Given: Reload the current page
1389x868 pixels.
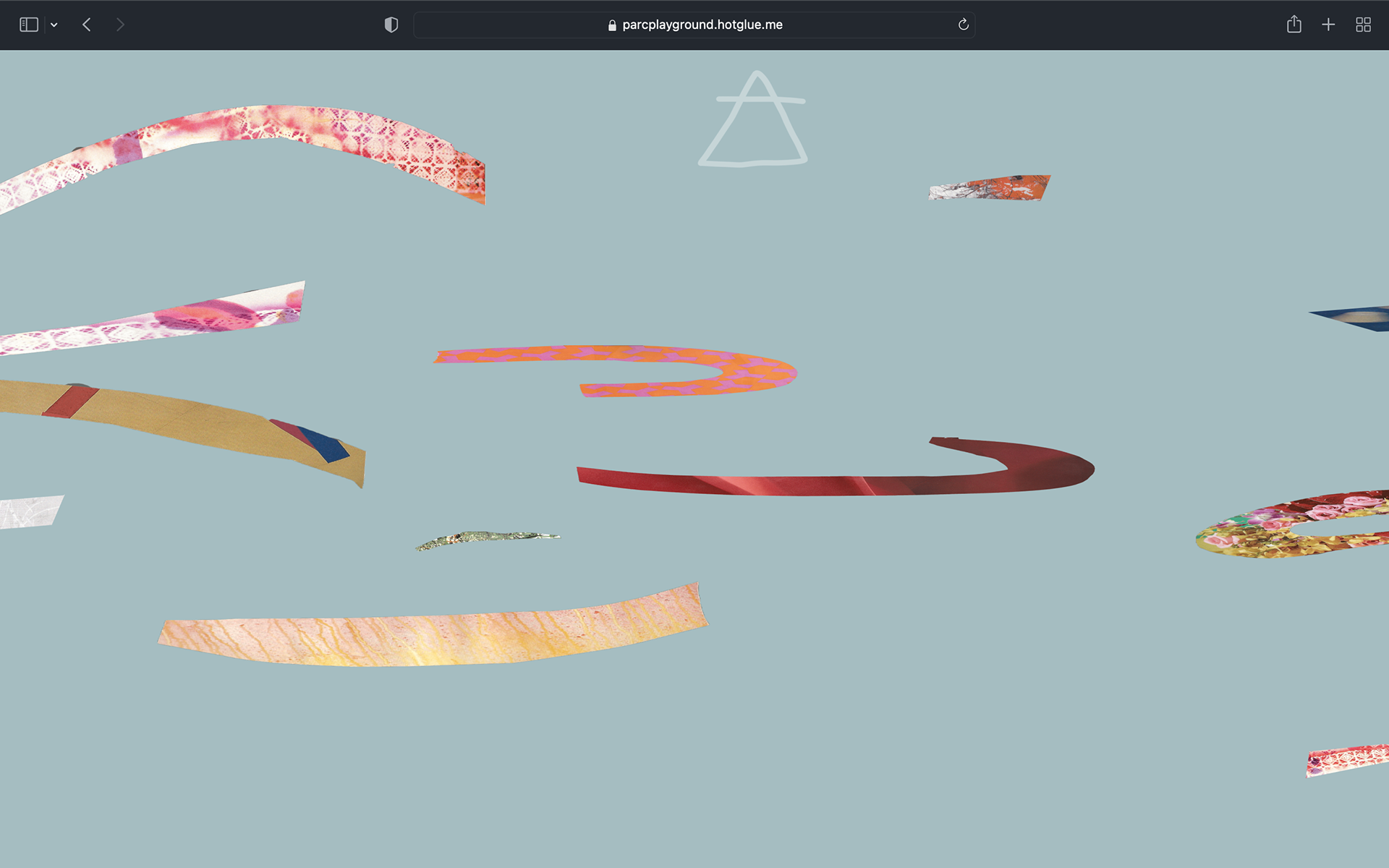Looking at the screenshot, I should pos(963,25).
